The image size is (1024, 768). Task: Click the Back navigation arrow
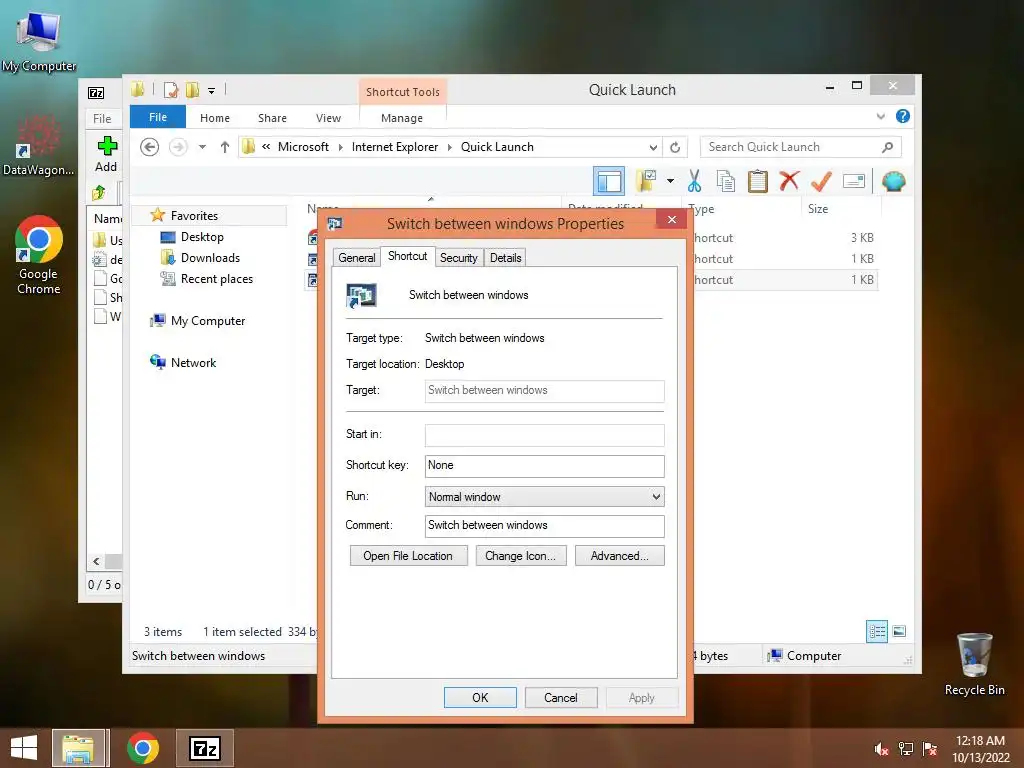(150, 147)
